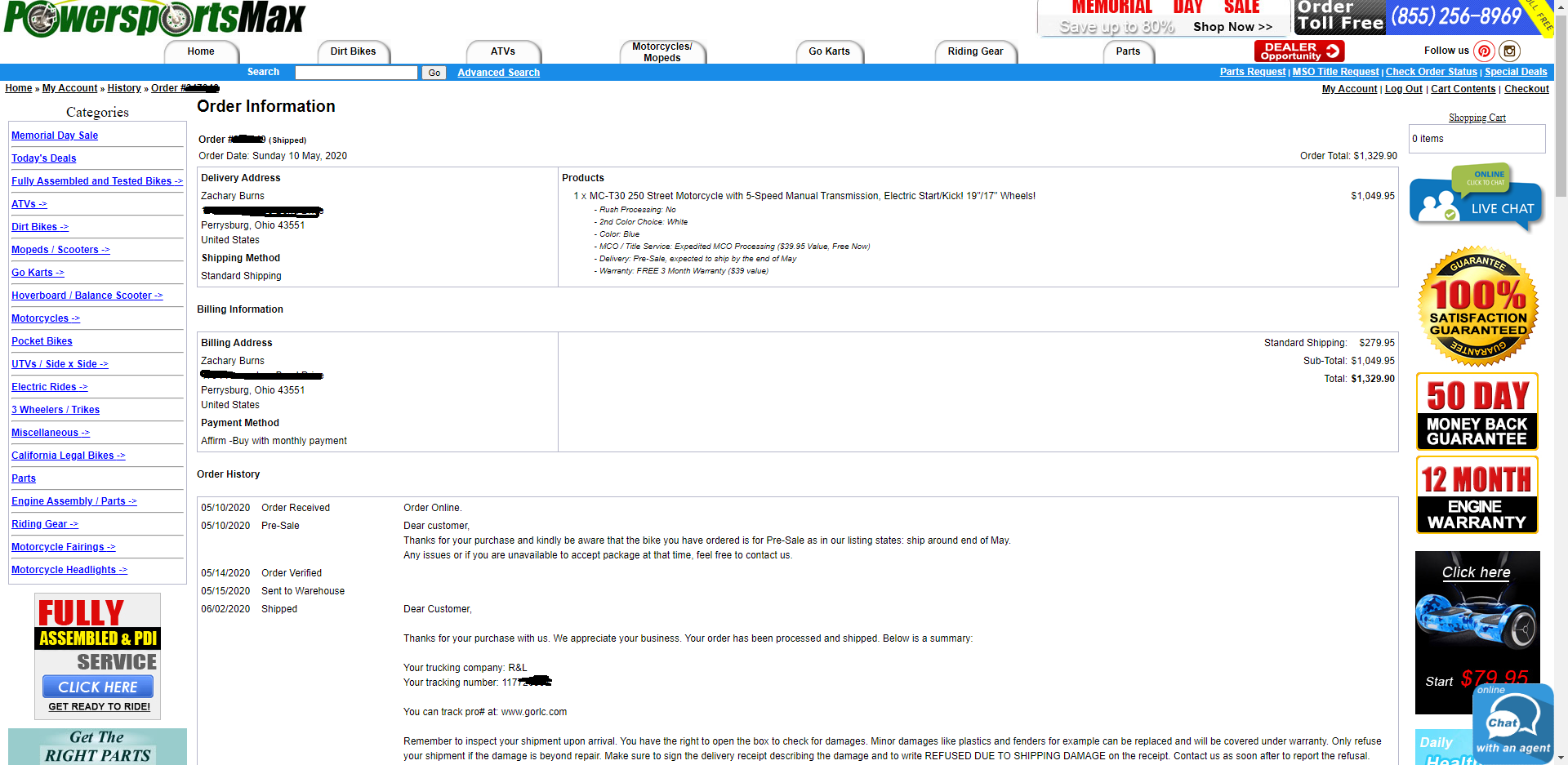Open Memorial Day Sale category
The height and width of the screenshot is (765, 1568).
pos(55,136)
